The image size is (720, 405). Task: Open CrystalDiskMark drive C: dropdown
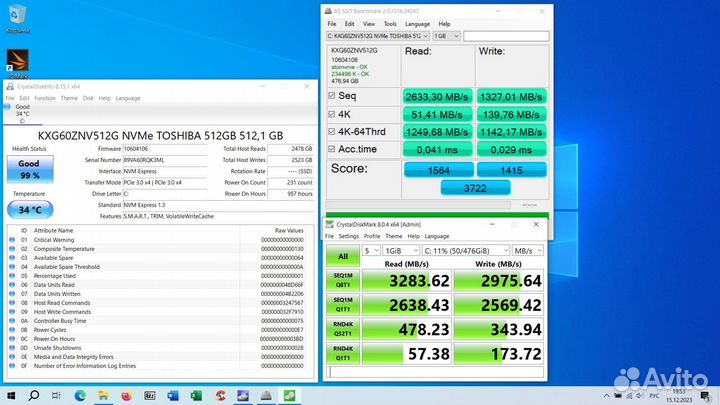[466, 251]
